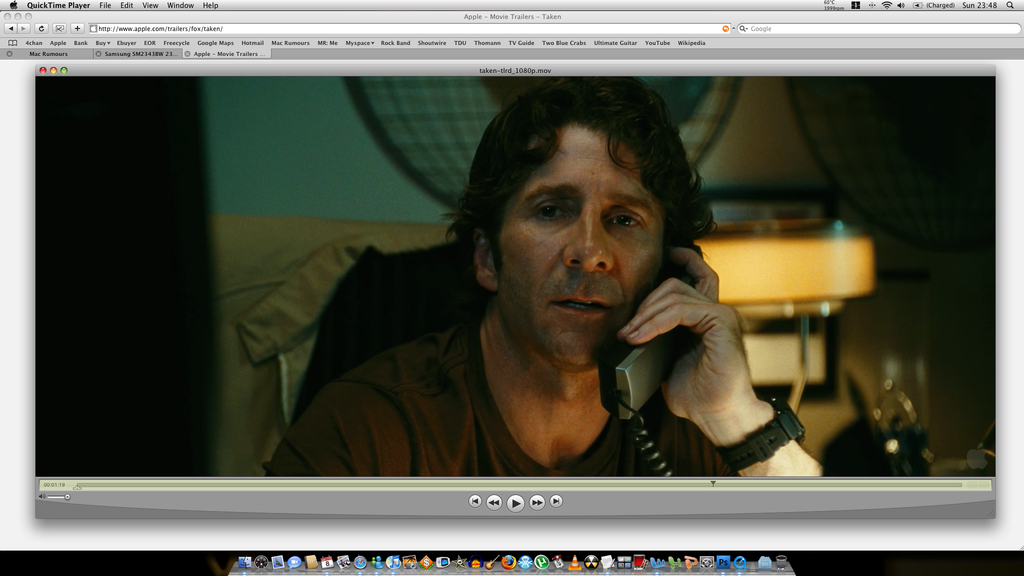Viewport: 1024px width, 576px height.
Task: Open the Apple bookmark
Action: pos(58,43)
